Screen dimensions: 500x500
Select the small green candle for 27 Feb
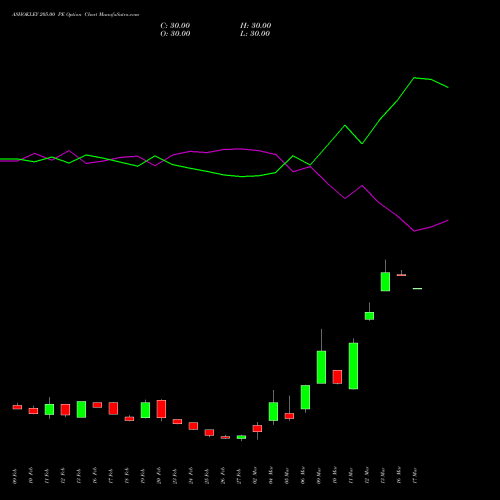[x=241, y=437]
